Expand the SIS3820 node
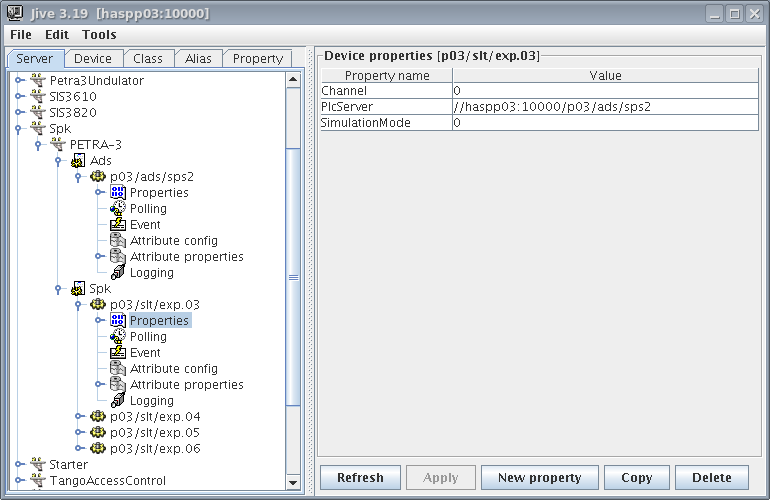 tap(19, 112)
